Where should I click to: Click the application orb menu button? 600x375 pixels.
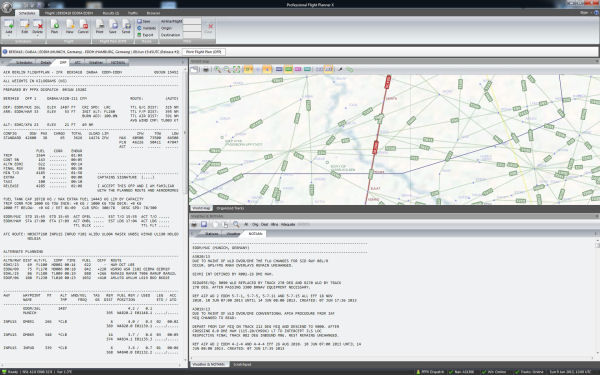click(x=7, y=6)
